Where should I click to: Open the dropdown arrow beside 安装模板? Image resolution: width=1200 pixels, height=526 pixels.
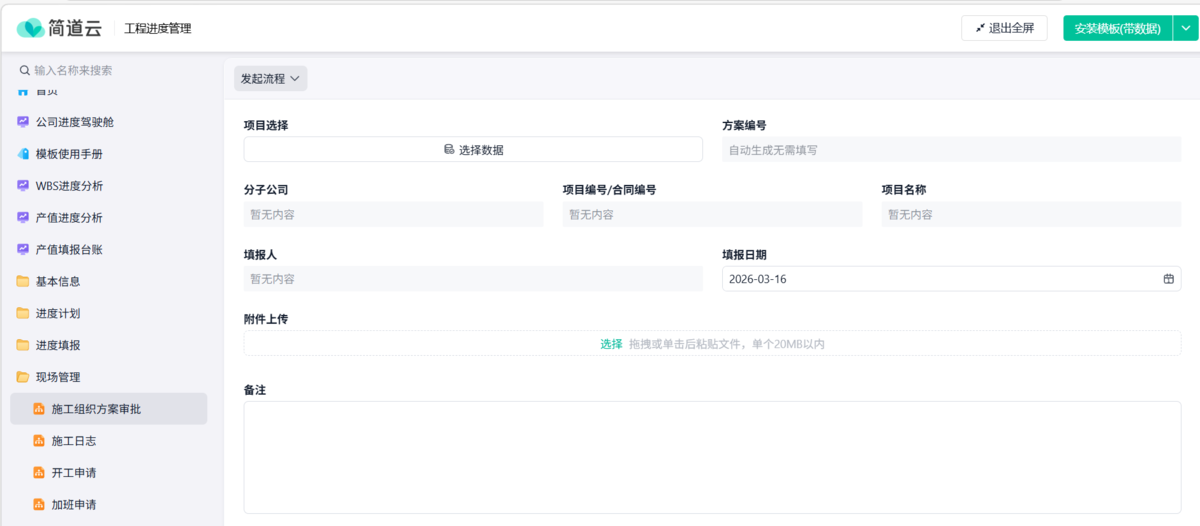point(1185,28)
